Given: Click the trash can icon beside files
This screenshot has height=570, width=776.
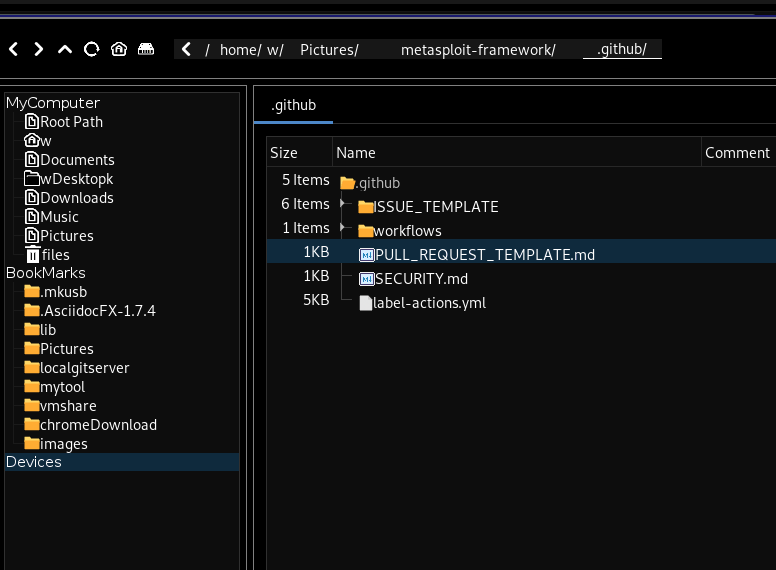Looking at the screenshot, I should click(x=33, y=254).
